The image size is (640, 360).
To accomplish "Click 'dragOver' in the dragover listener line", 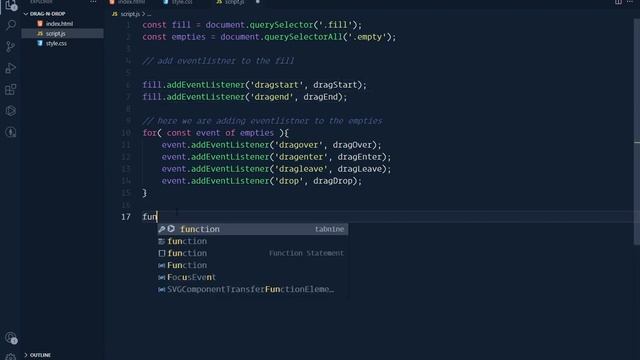I will pos(352,145).
